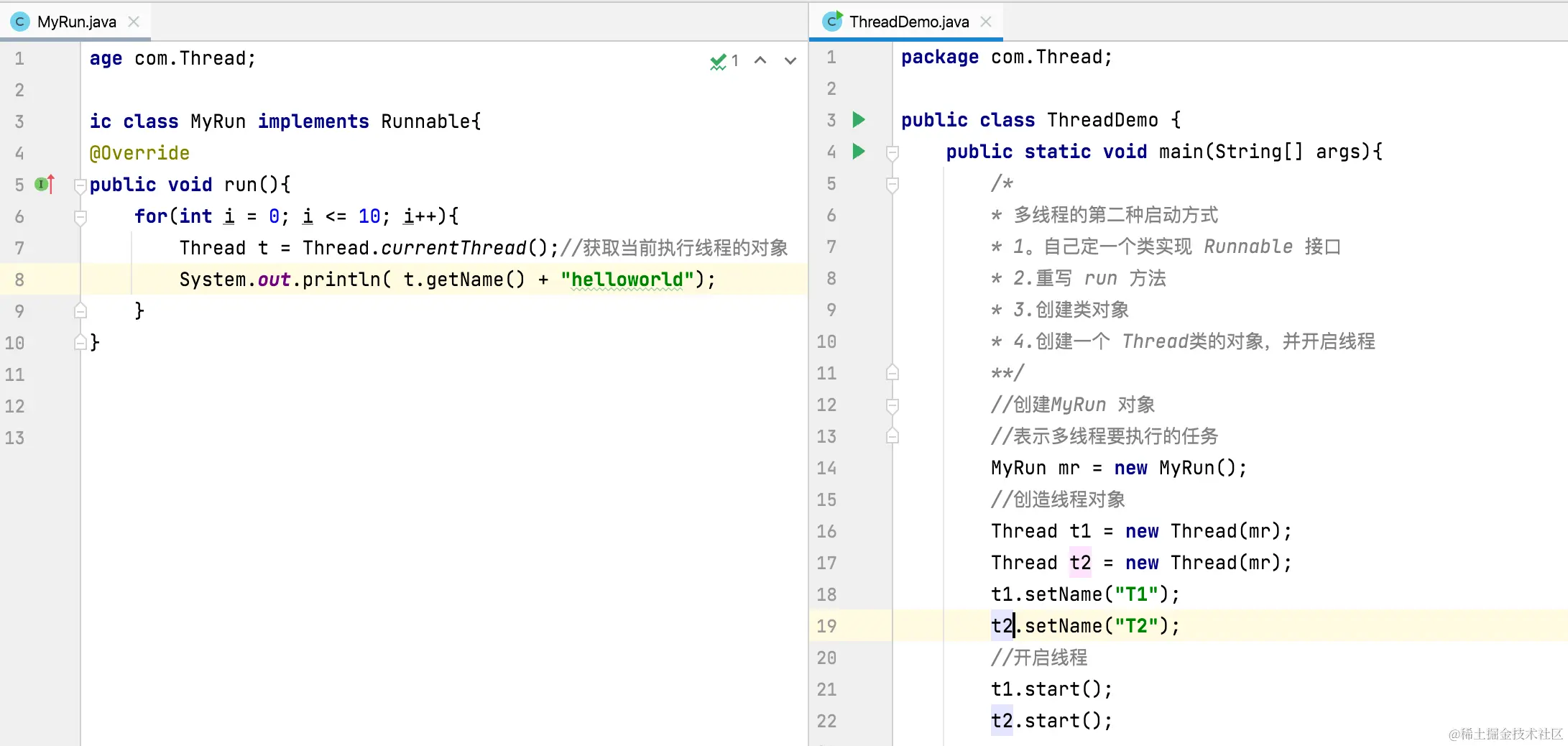The width and height of the screenshot is (1568, 746).
Task: Click line number 14 in ThreadDemo gutter
Action: (826, 468)
